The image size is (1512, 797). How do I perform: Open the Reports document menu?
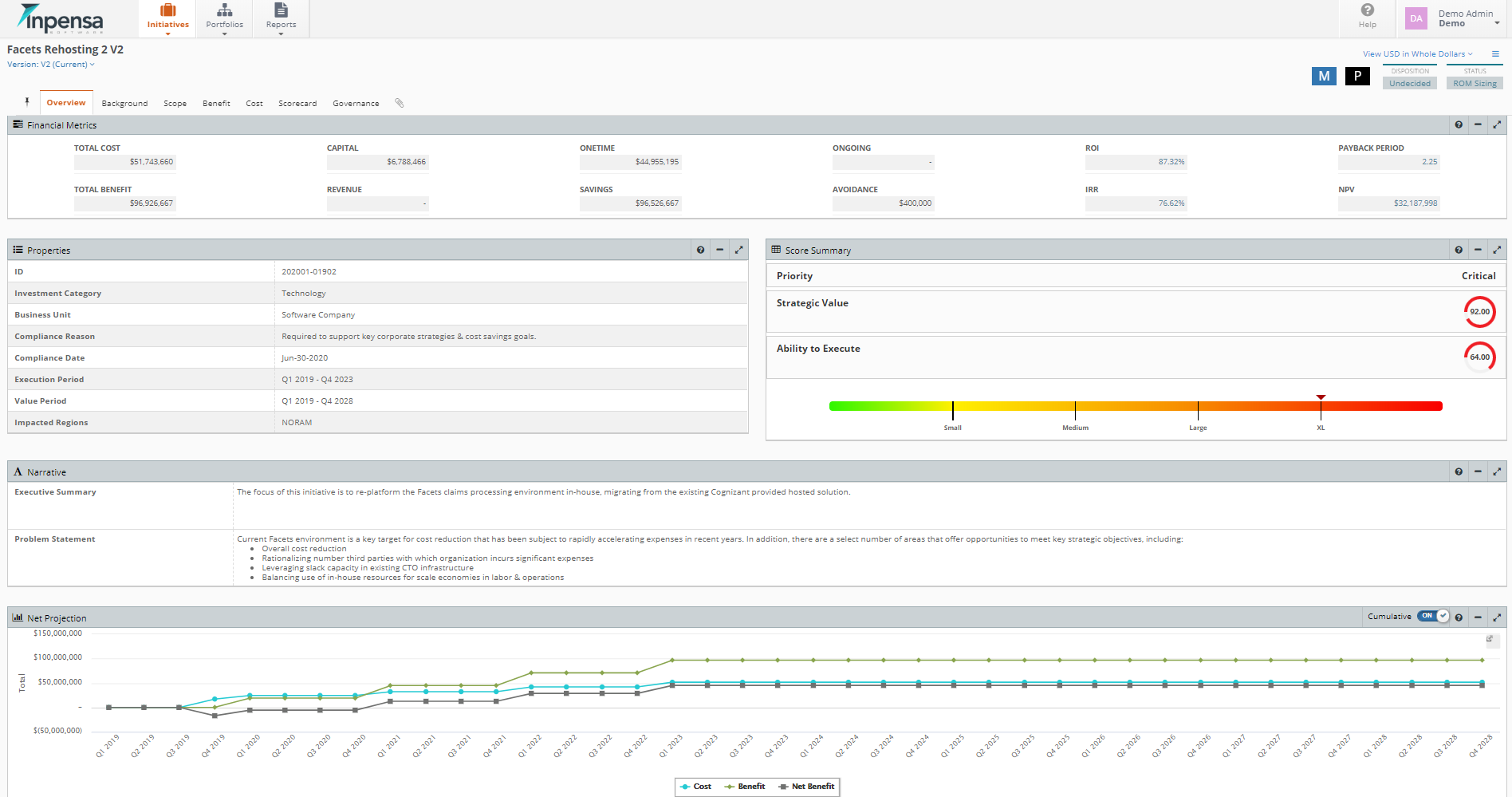coord(281,17)
